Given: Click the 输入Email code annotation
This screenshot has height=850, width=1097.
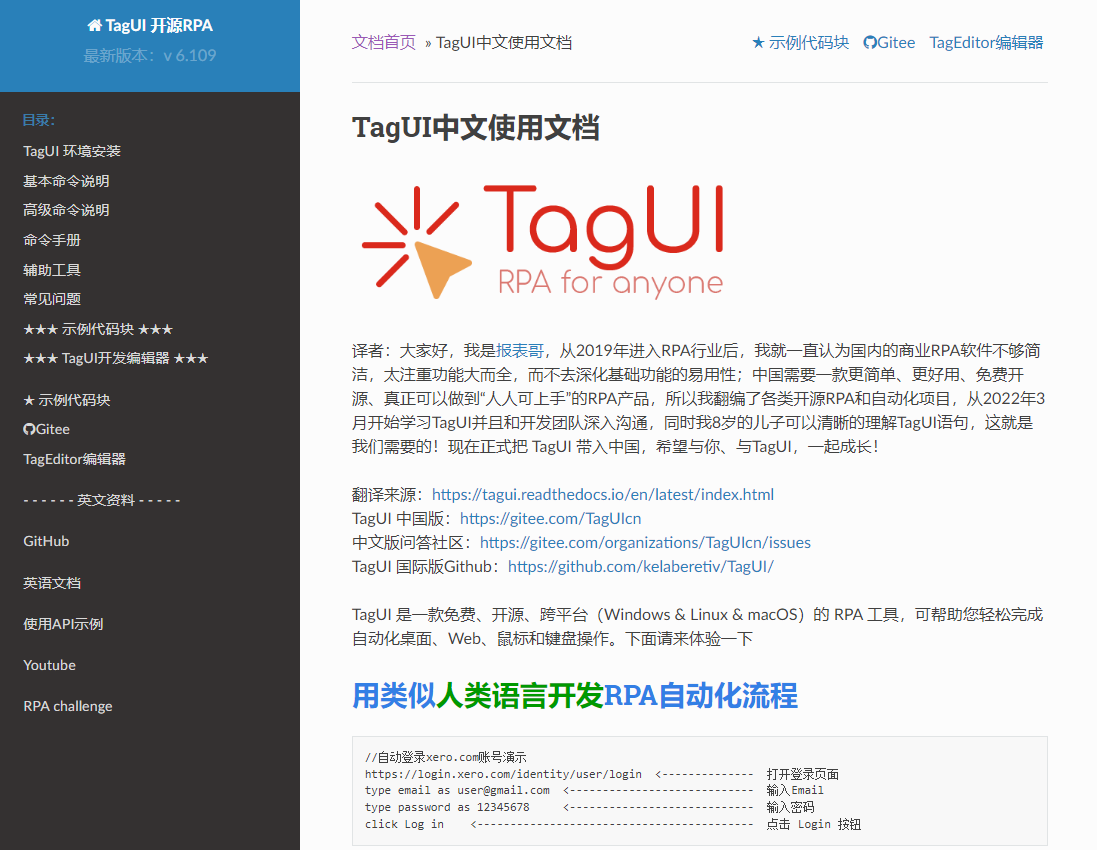Looking at the screenshot, I should [795, 791].
